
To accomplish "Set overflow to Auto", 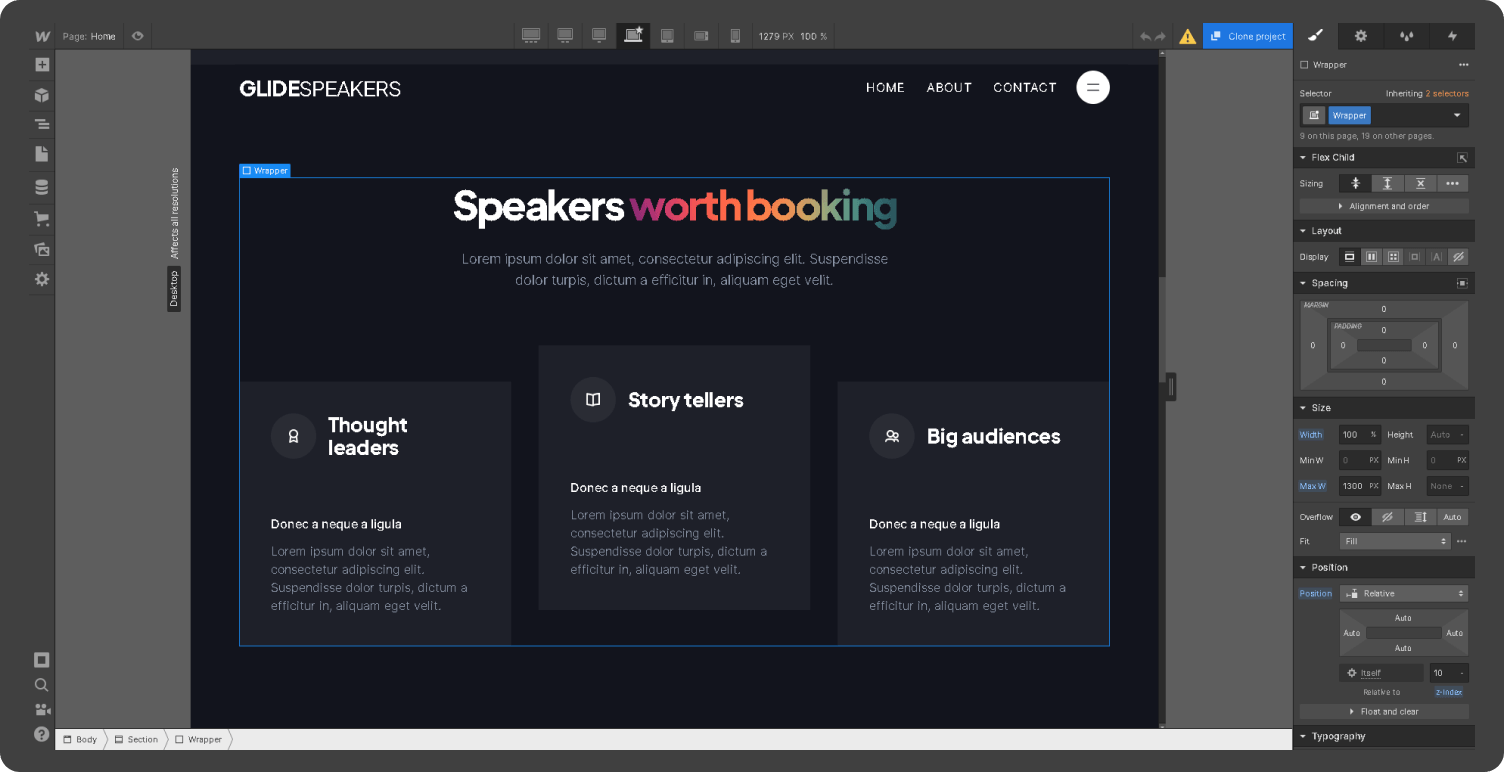I will click(1453, 517).
